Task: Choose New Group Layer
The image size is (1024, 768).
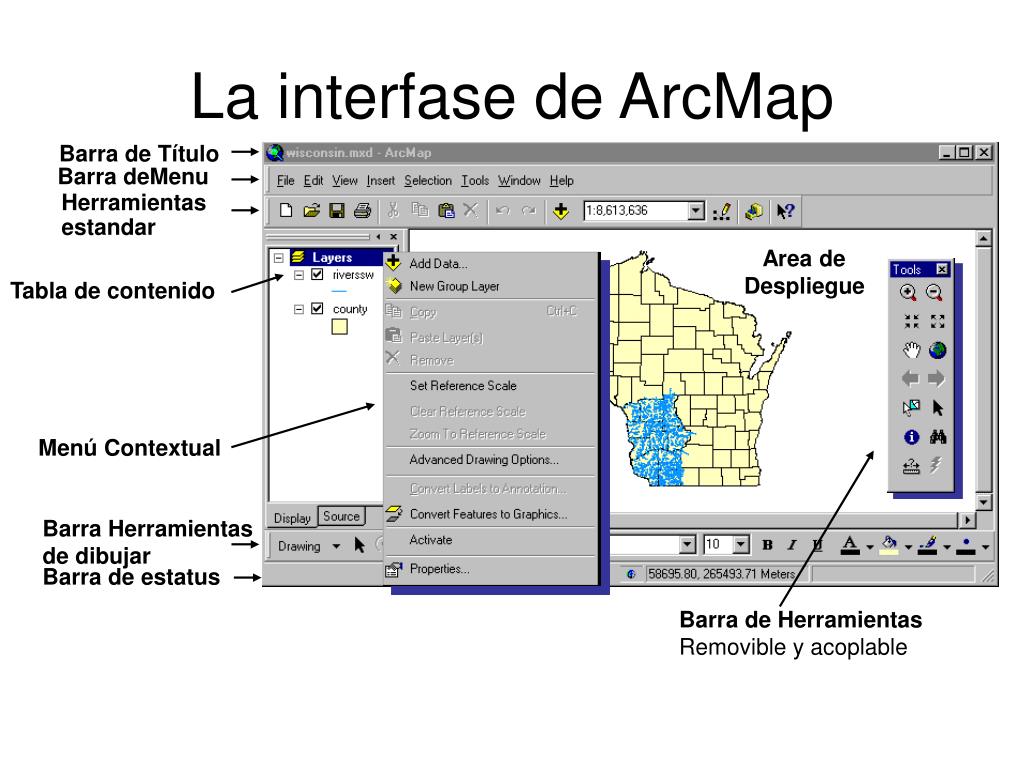Action: [x=491, y=286]
